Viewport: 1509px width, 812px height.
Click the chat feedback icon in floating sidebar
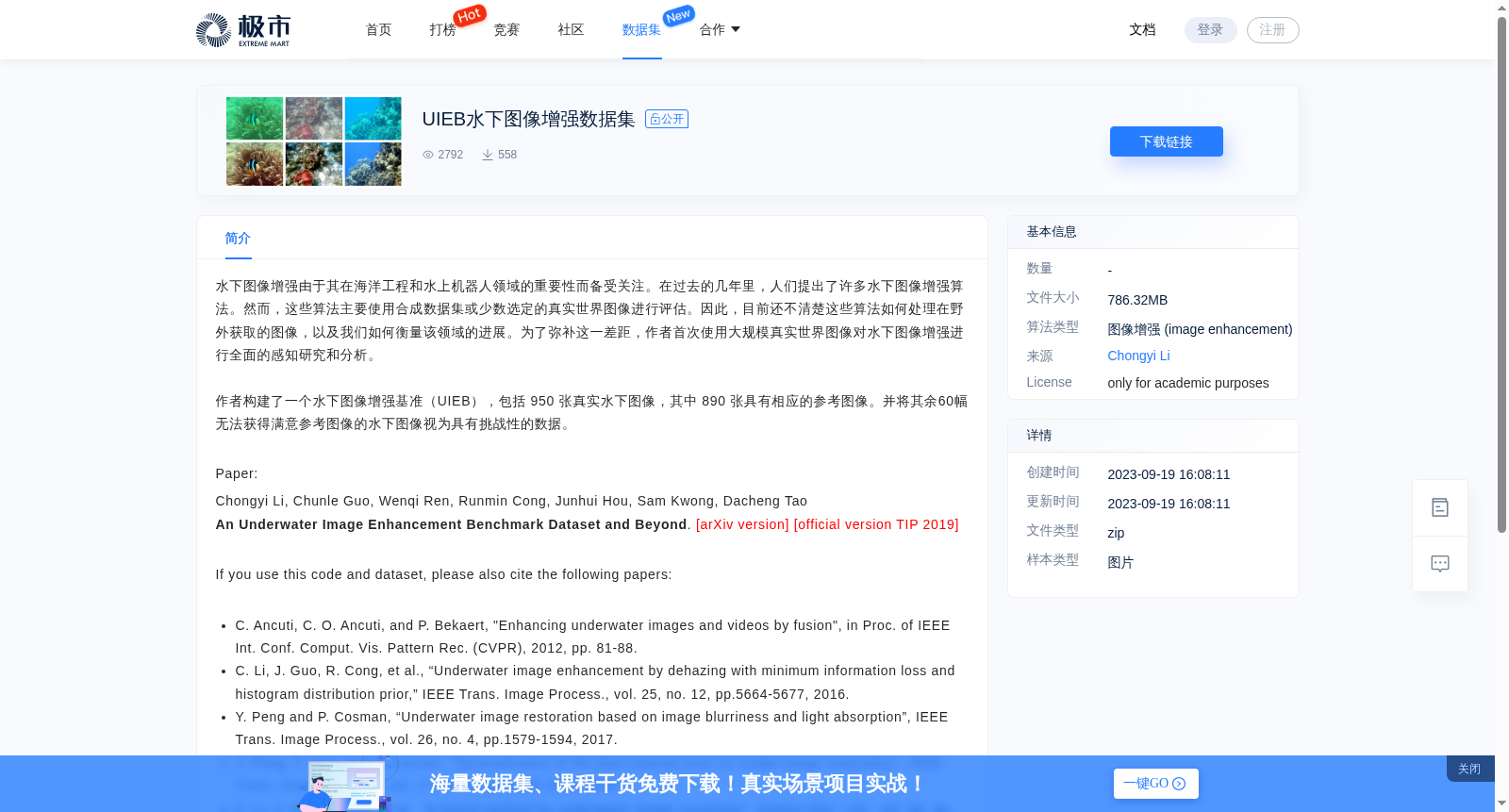click(x=1440, y=564)
